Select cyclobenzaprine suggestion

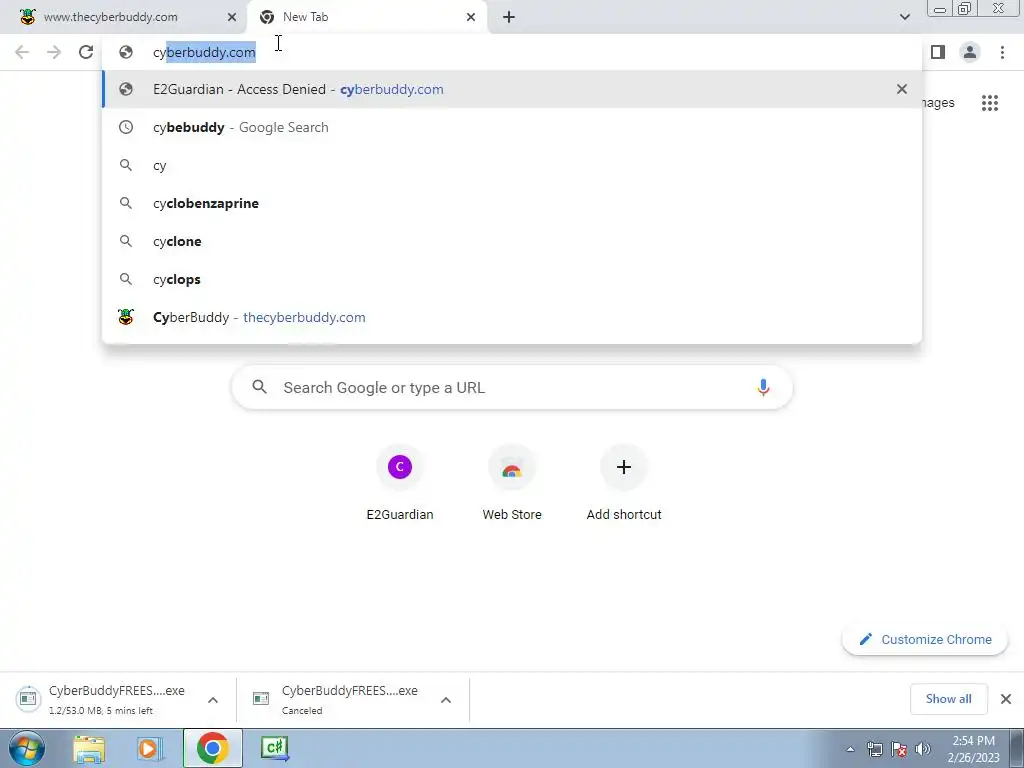(x=512, y=203)
